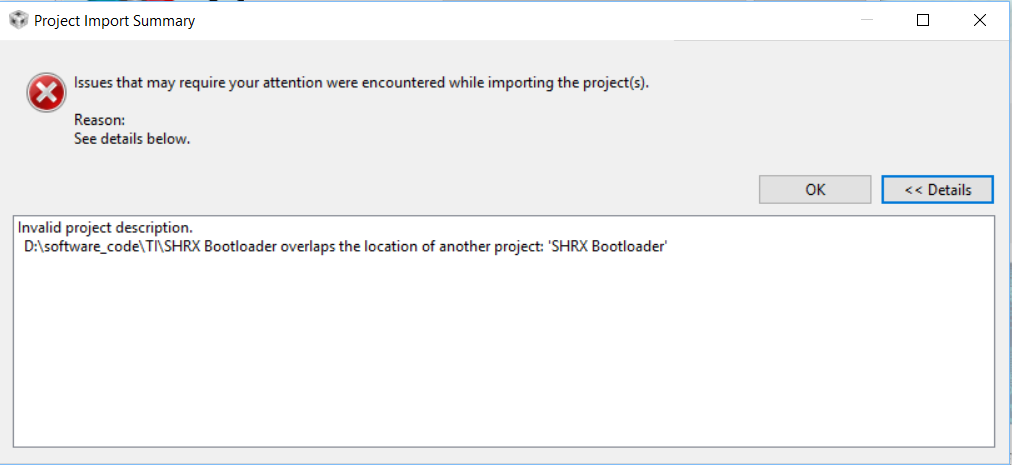Close the Project Import Summary dialog
The image size is (1012, 465).
[980, 20]
